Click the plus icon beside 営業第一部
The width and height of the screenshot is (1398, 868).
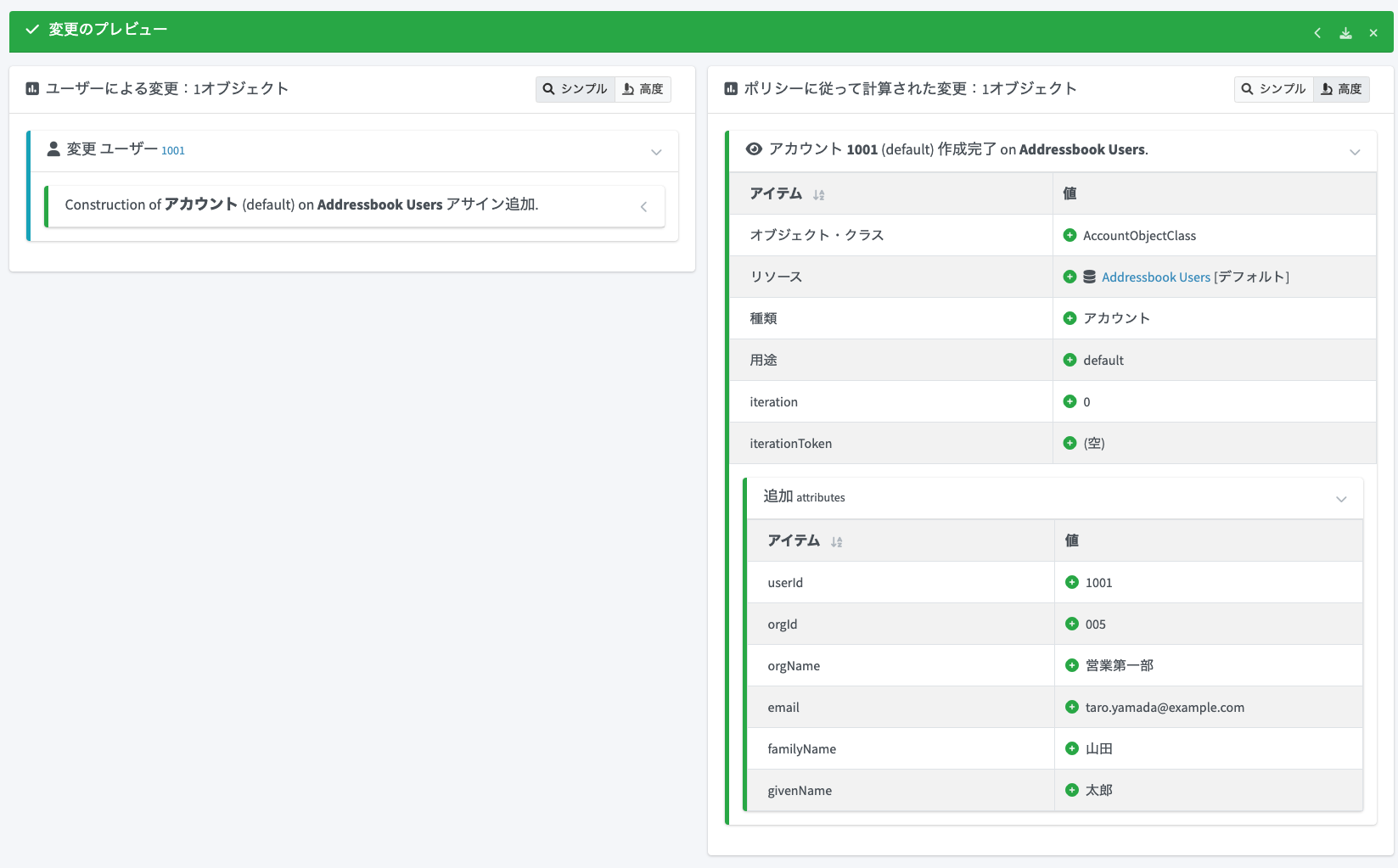(x=1072, y=665)
